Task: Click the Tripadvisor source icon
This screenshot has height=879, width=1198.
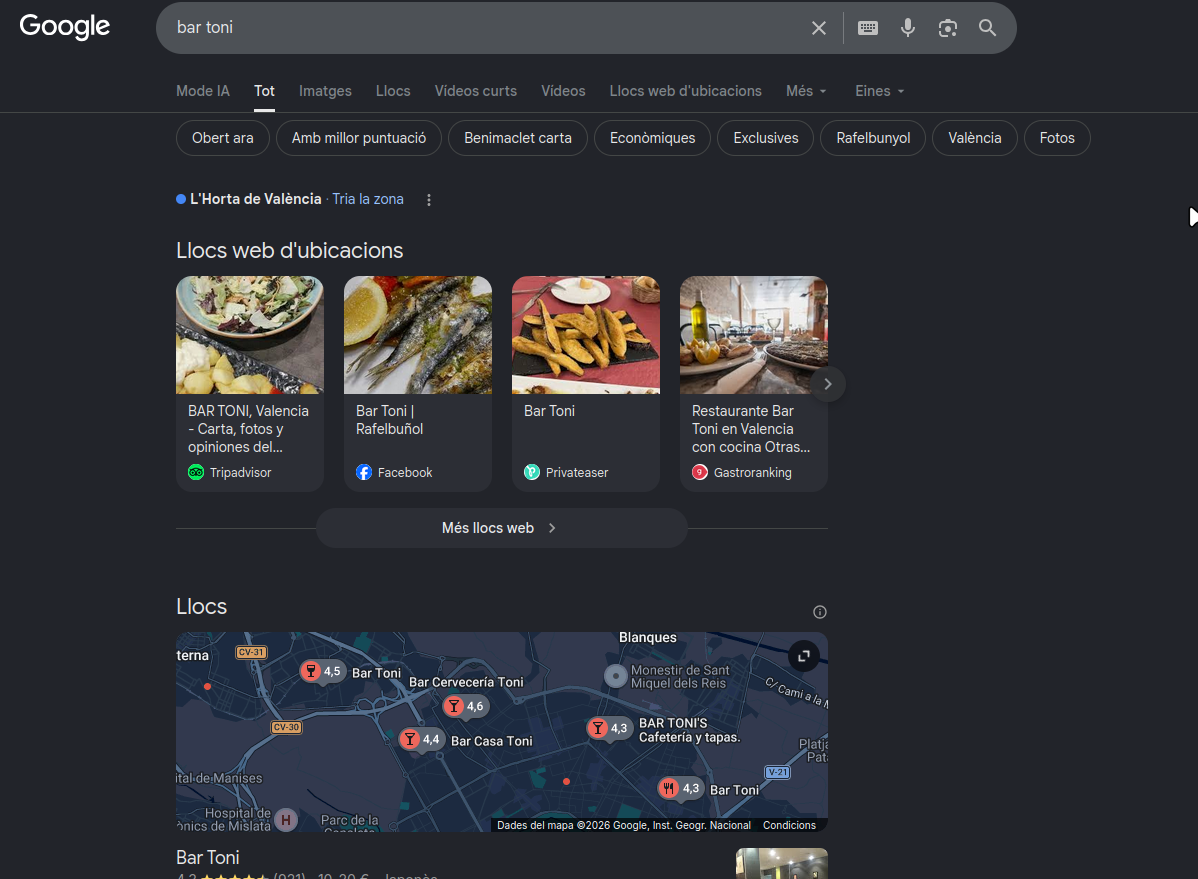Action: tap(196, 472)
